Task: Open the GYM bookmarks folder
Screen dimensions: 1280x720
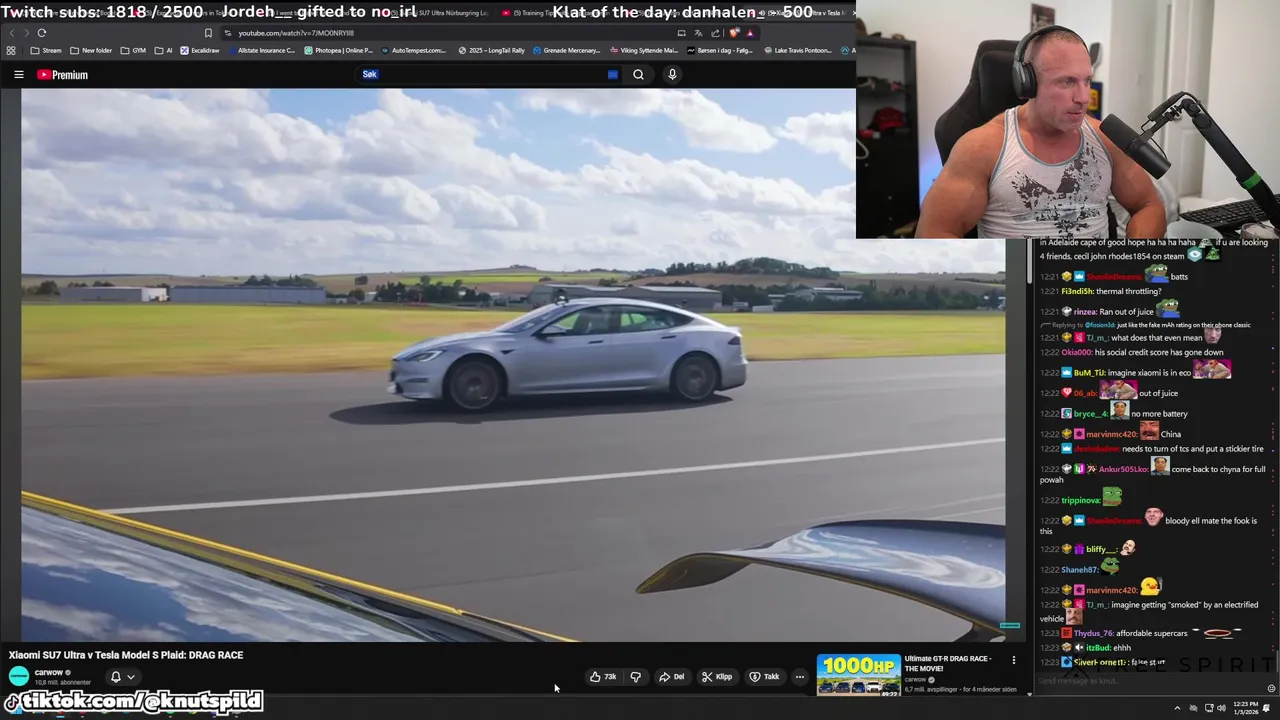Action: point(133,50)
